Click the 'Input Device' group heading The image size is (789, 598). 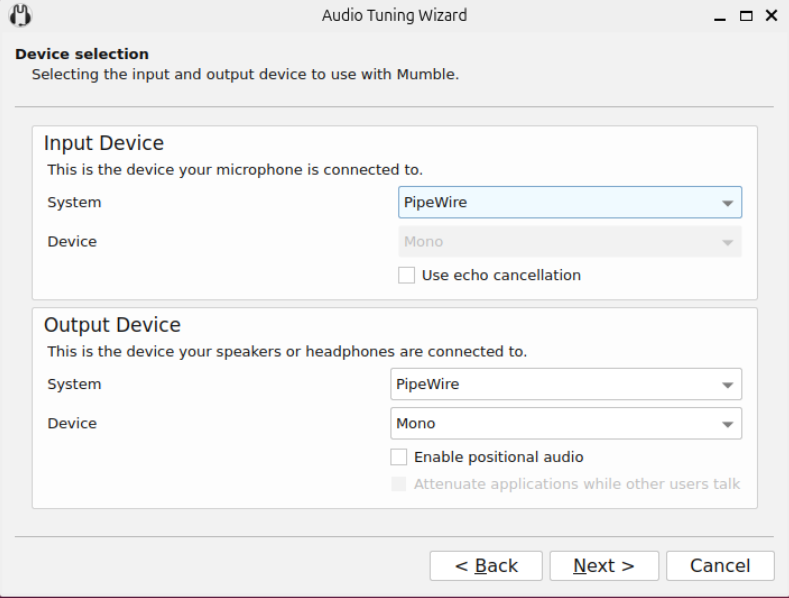(104, 143)
